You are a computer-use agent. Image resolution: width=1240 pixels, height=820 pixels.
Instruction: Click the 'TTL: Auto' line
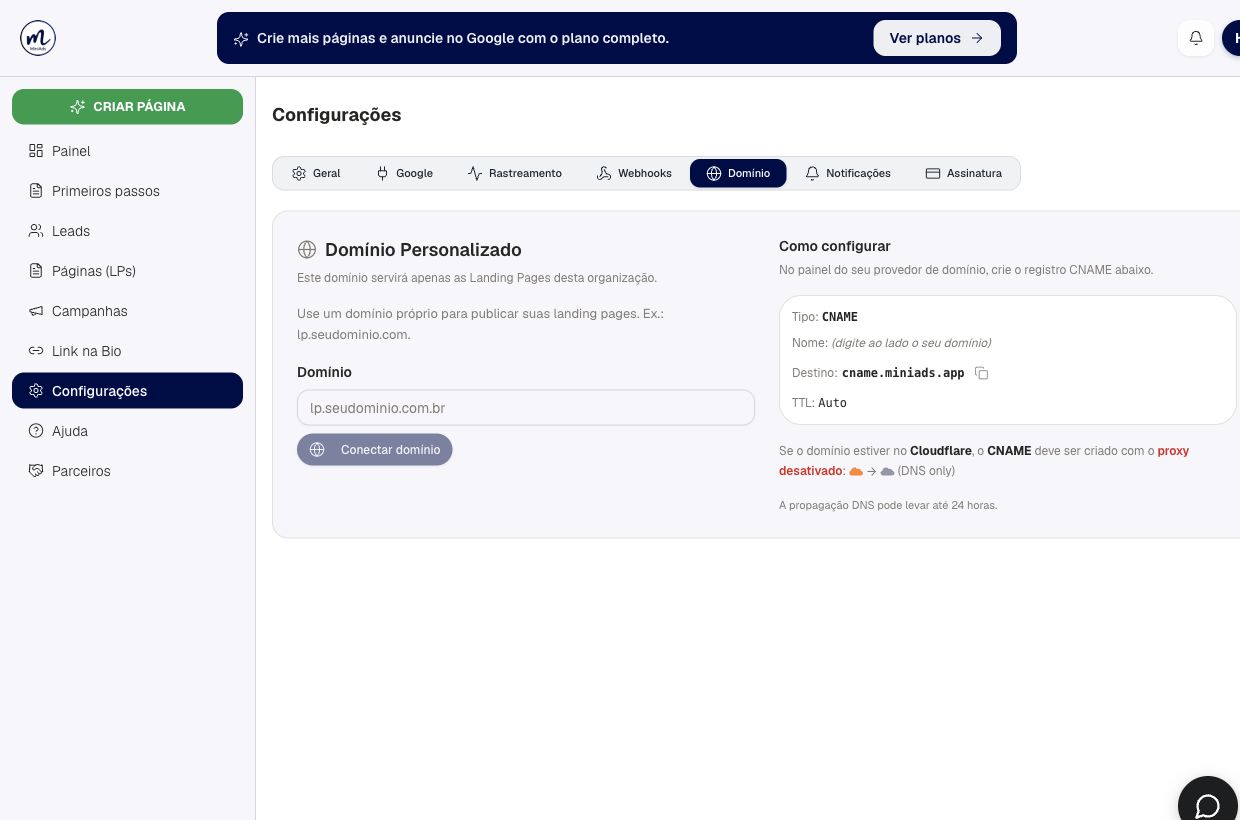pos(819,403)
